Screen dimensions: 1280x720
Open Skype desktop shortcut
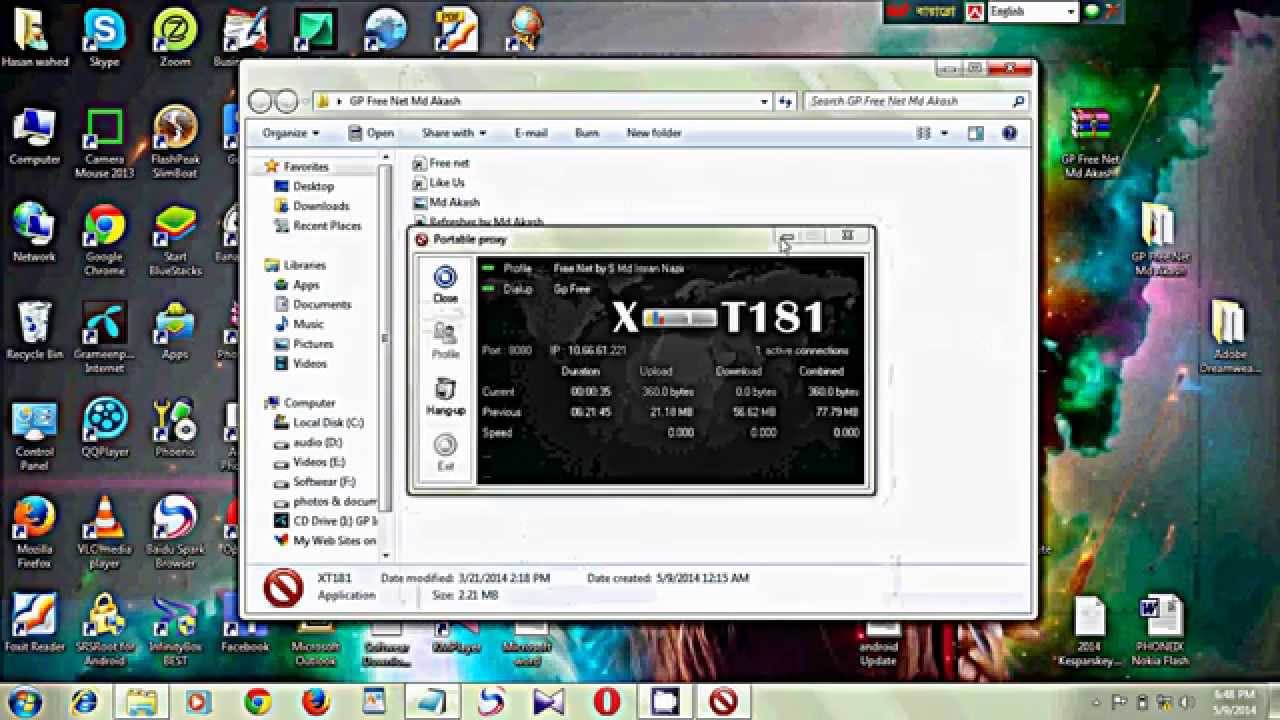click(104, 38)
